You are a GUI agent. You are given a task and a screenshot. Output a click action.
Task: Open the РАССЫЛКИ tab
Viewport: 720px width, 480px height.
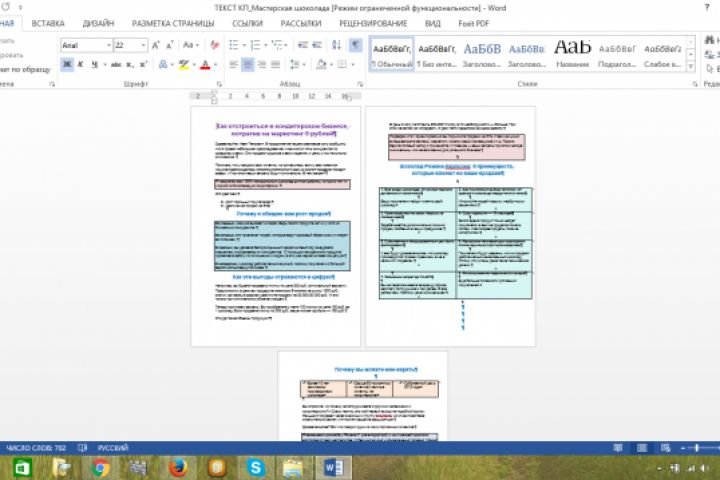tap(301, 23)
